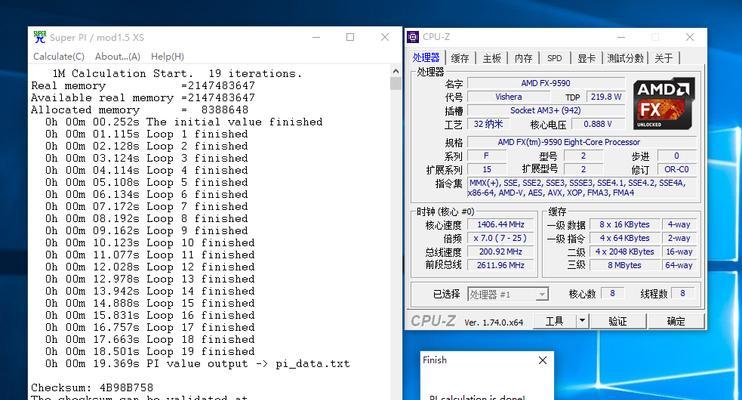Screen dimensions: 742x400
Task: Click the 线程数 value 8
Action: (682, 293)
